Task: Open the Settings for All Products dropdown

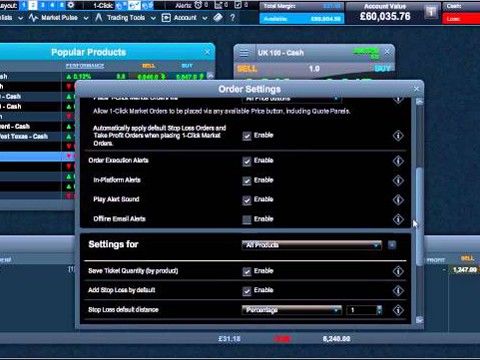Action: (x=311, y=245)
